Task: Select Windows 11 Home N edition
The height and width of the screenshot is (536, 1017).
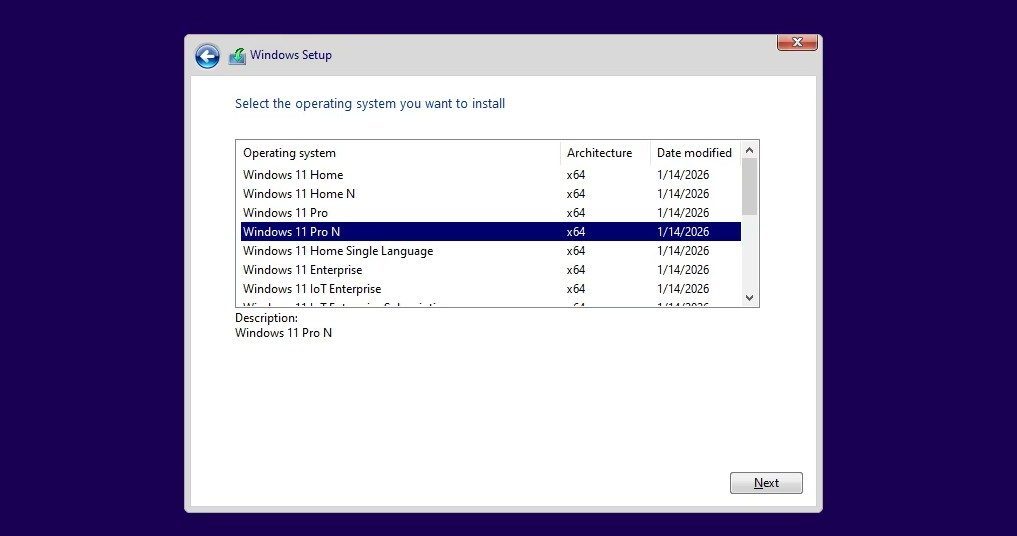Action: pyautogui.click(x=490, y=193)
